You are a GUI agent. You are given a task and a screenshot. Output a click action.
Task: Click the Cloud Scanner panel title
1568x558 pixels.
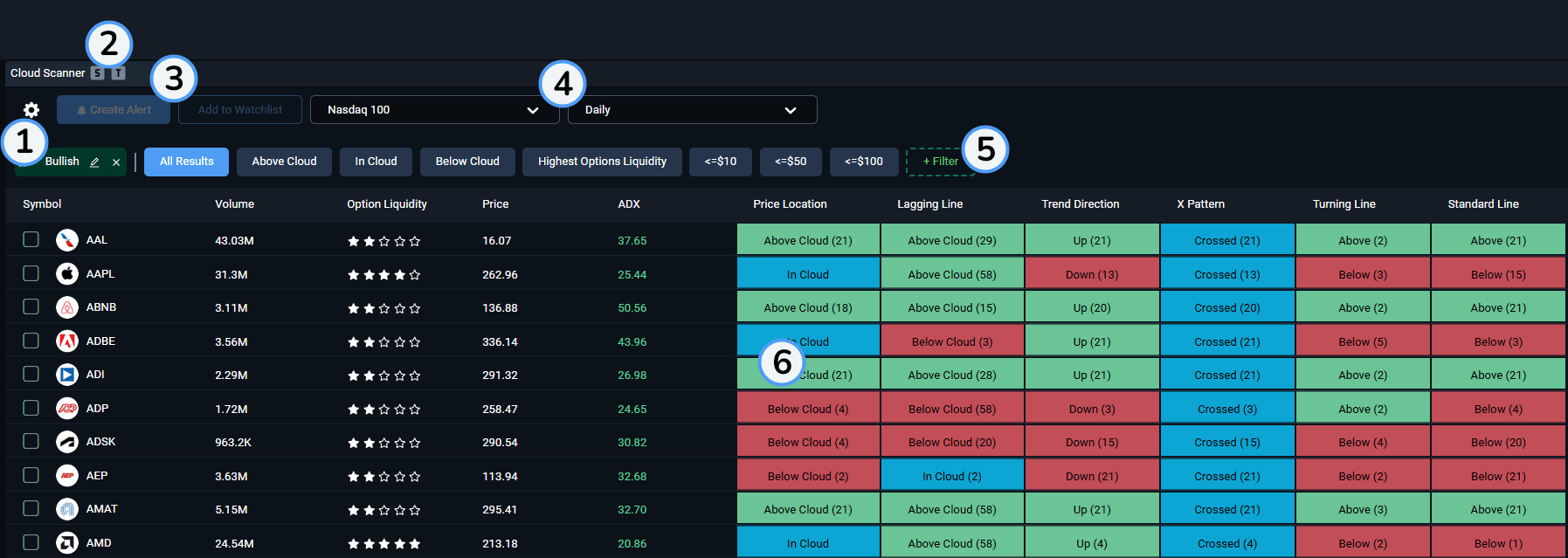47,73
